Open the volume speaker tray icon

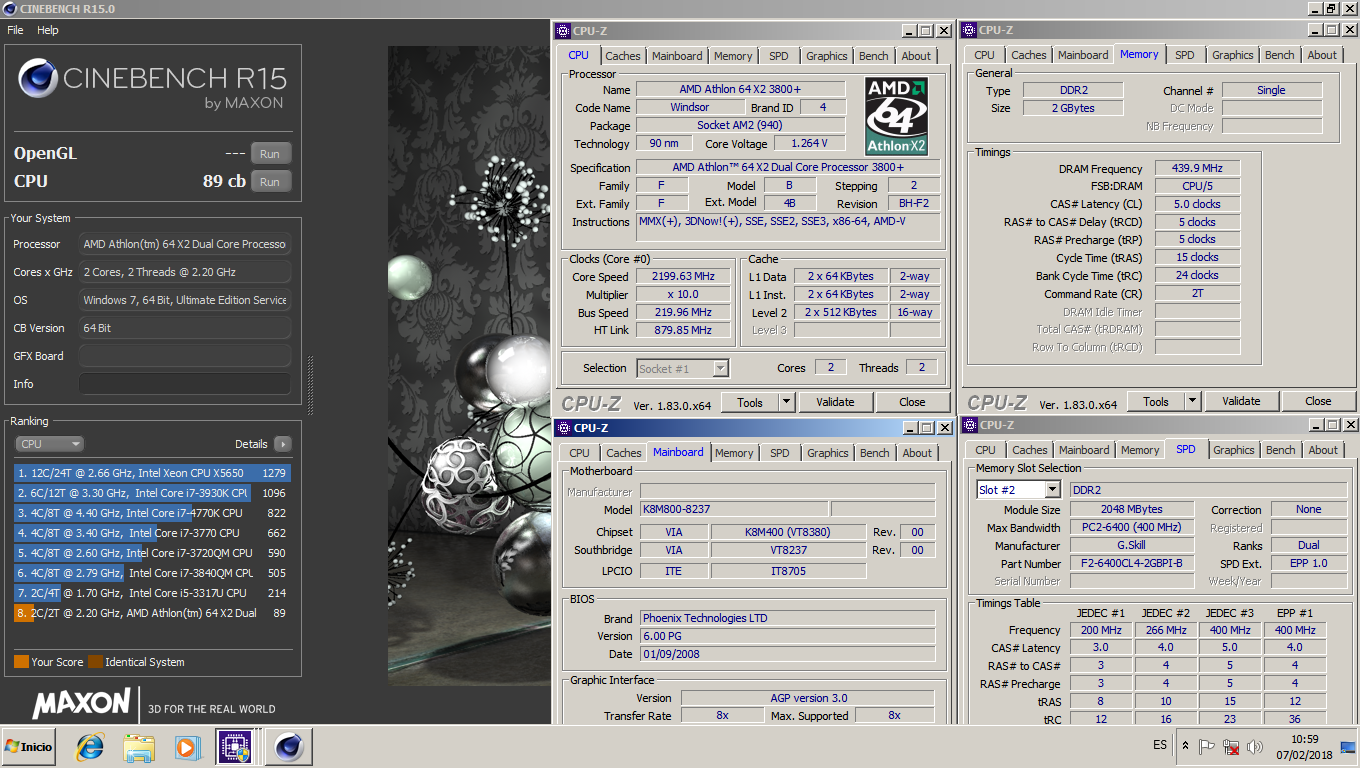1256,746
